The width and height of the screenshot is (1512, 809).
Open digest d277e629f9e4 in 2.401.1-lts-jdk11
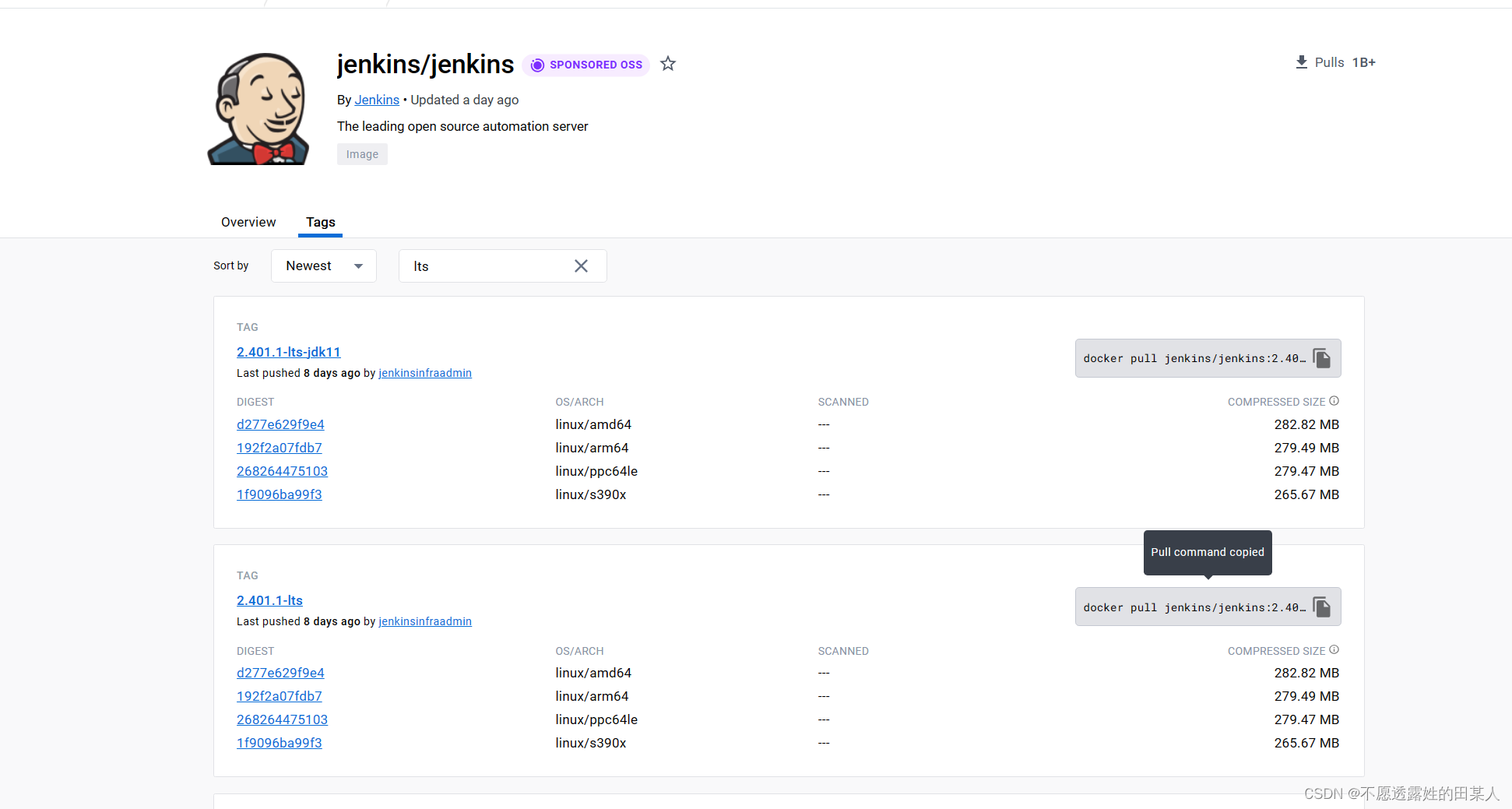[280, 424]
